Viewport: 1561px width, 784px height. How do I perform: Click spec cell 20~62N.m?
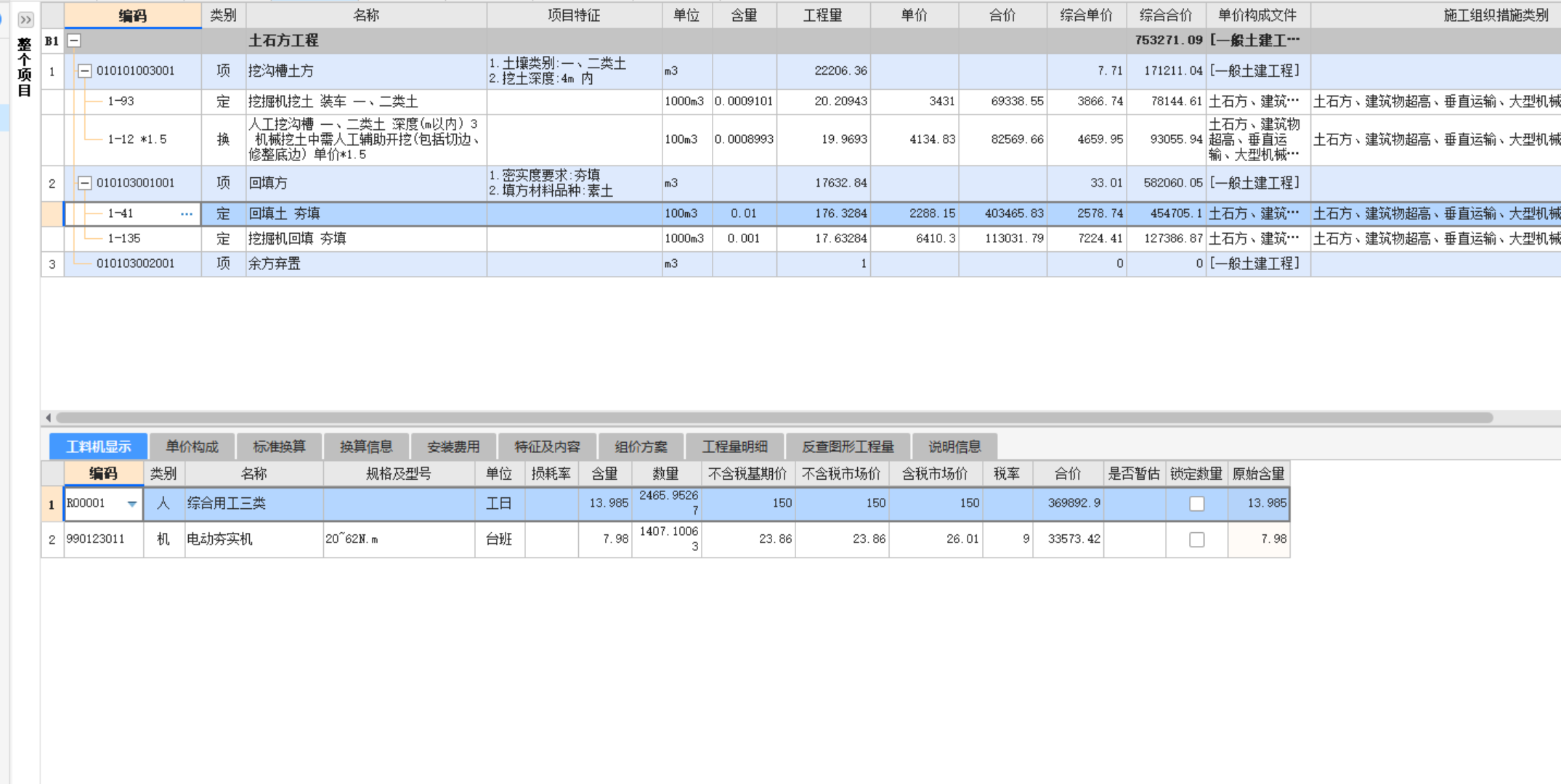[x=399, y=539]
